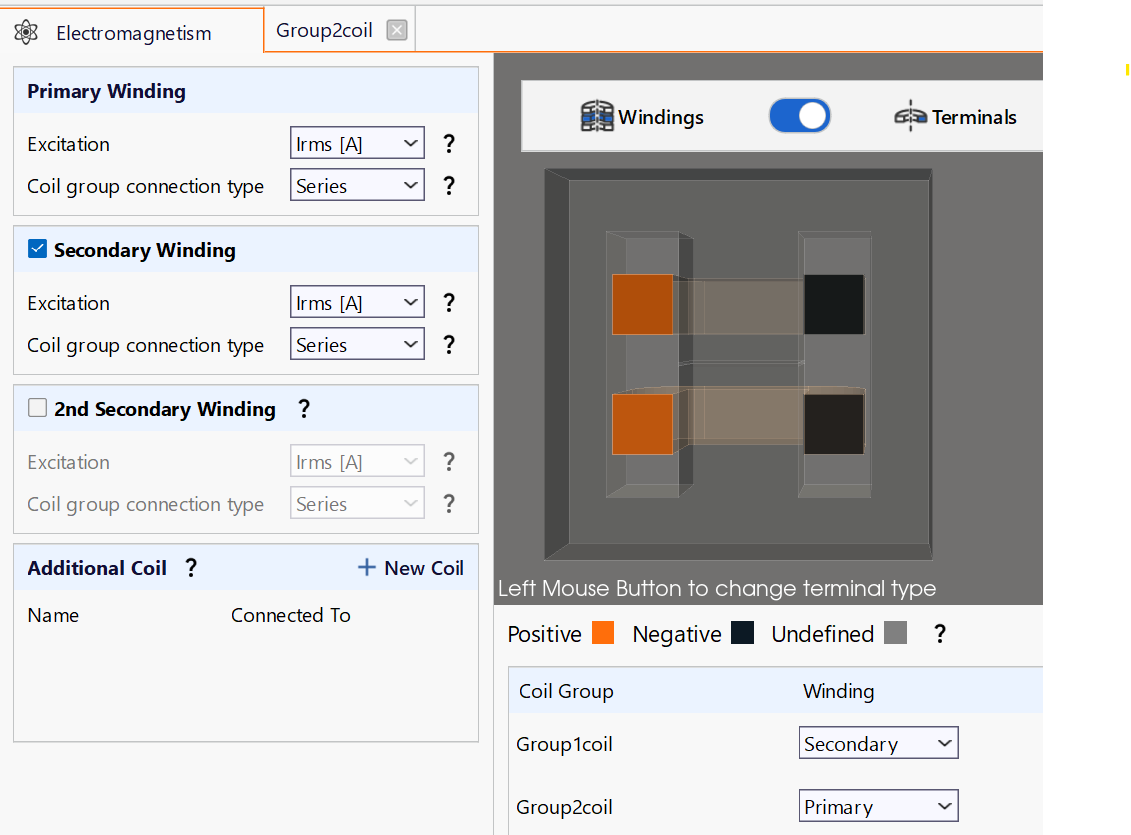Select the Group2coil row label in table
Screen dimensions: 1131x835
(x=564, y=808)
